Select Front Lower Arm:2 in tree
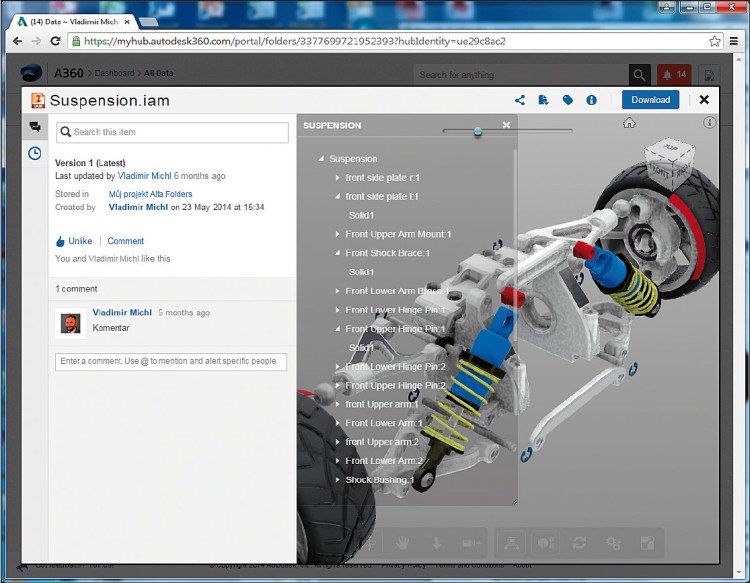750x583 pixels. pos(384,461)
